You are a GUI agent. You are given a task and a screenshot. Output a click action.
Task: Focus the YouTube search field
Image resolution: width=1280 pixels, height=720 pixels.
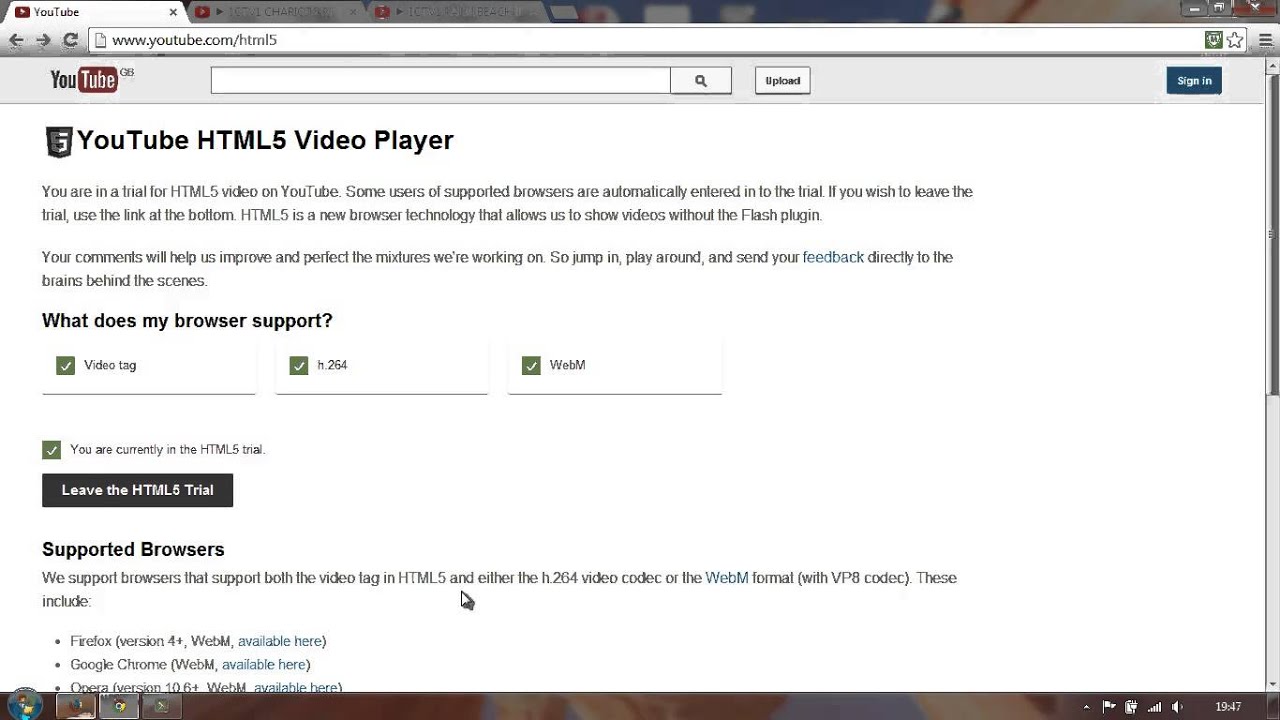440,81
